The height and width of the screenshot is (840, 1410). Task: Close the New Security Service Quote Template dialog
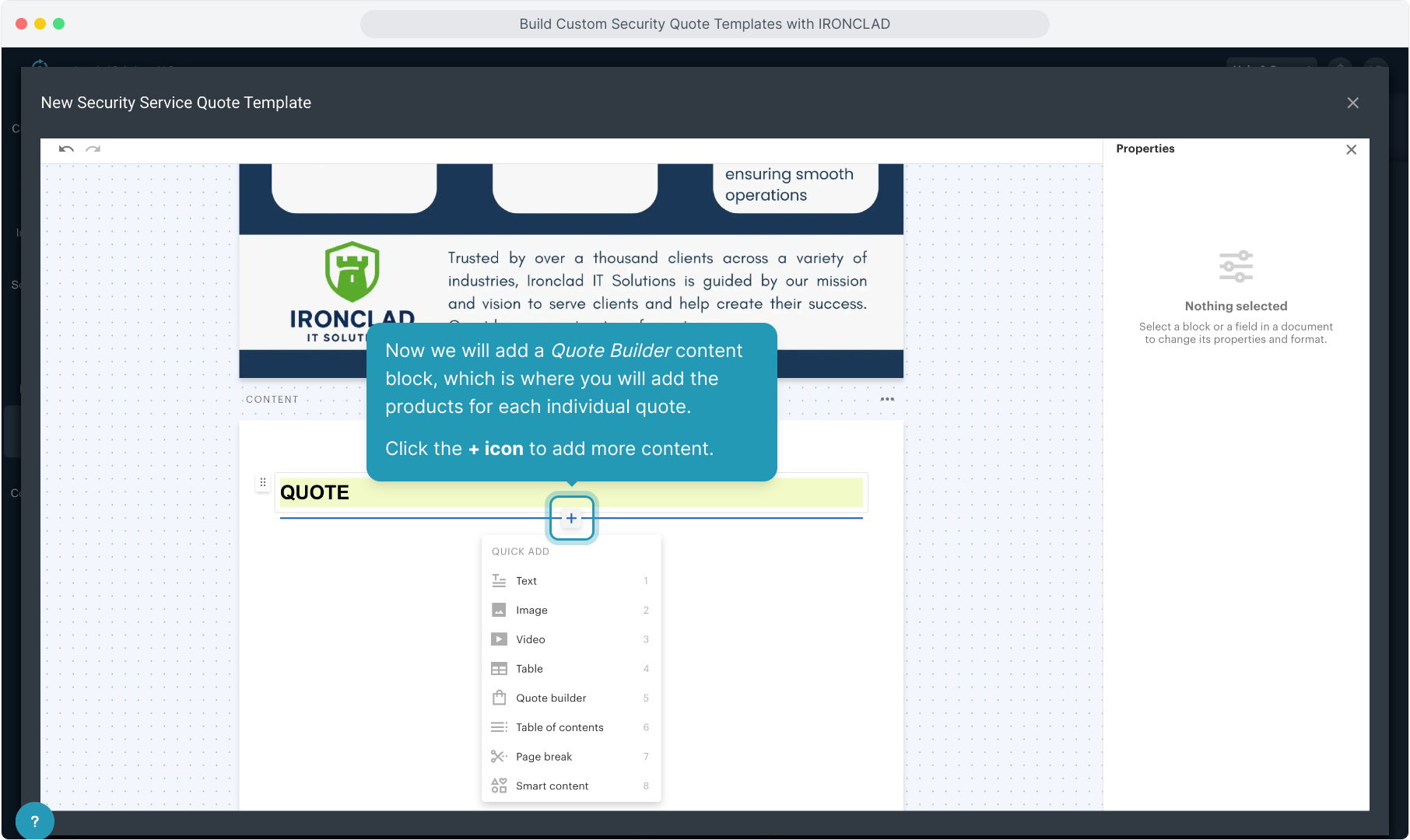pos(1352,103)
